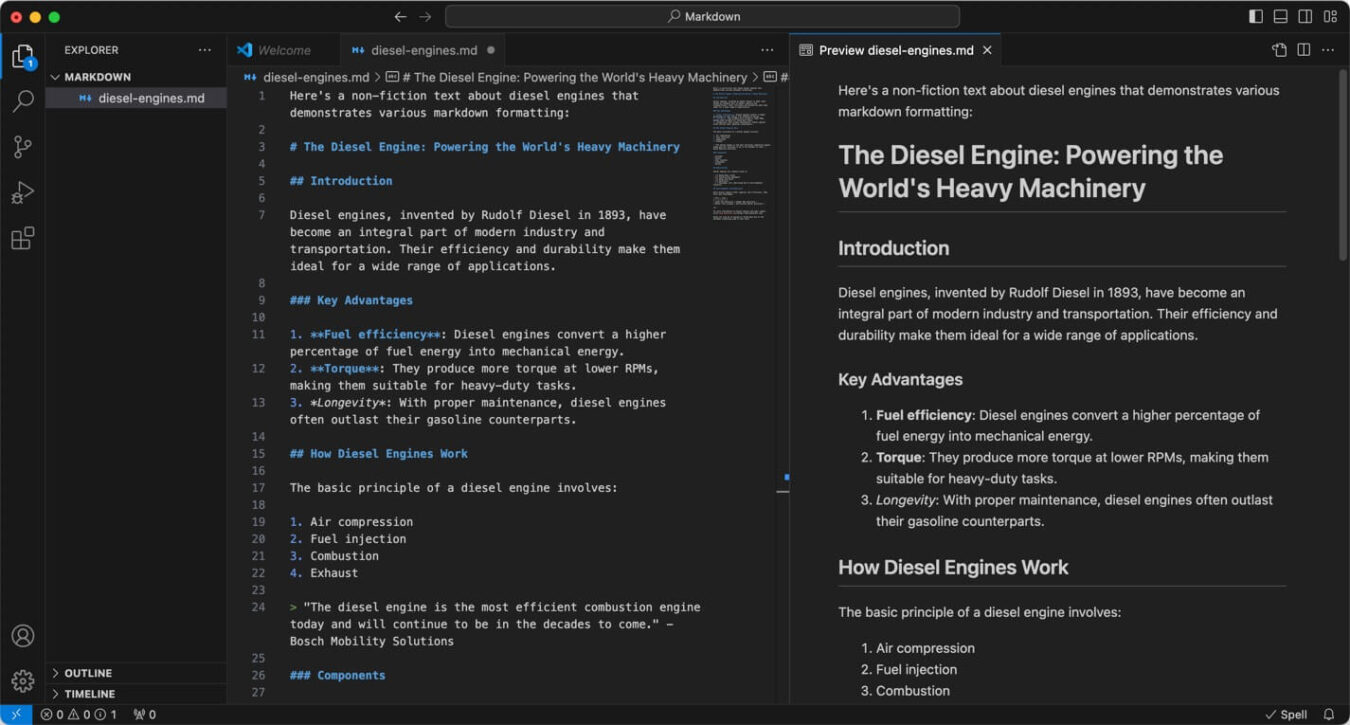The width and height of the screenshot is (1350, 725).
Task: Switch to the Welcome tab
Action: click(x=283, y=49)
